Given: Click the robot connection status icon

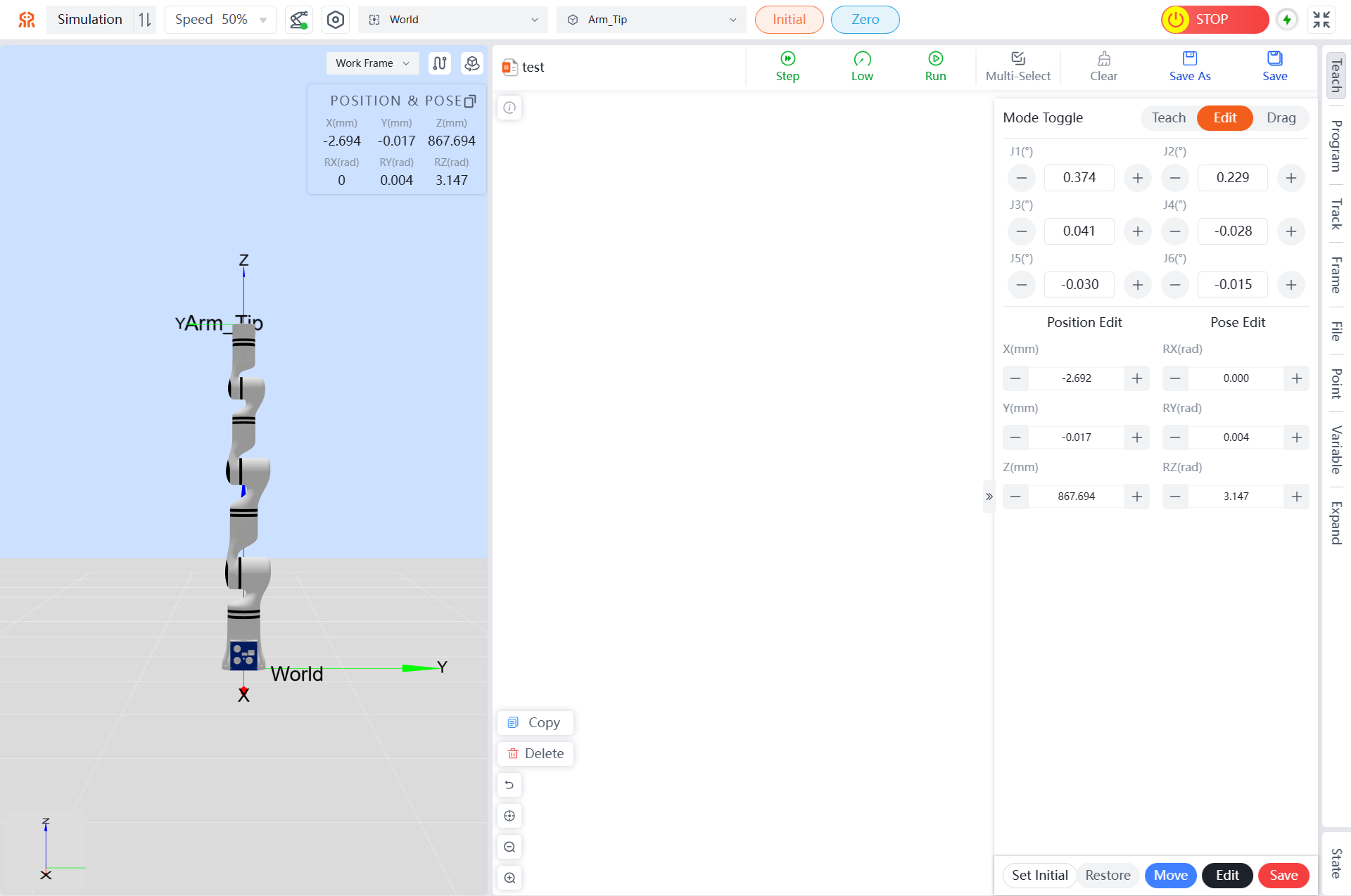Looking at the screenshot, I should click(298, 20).
